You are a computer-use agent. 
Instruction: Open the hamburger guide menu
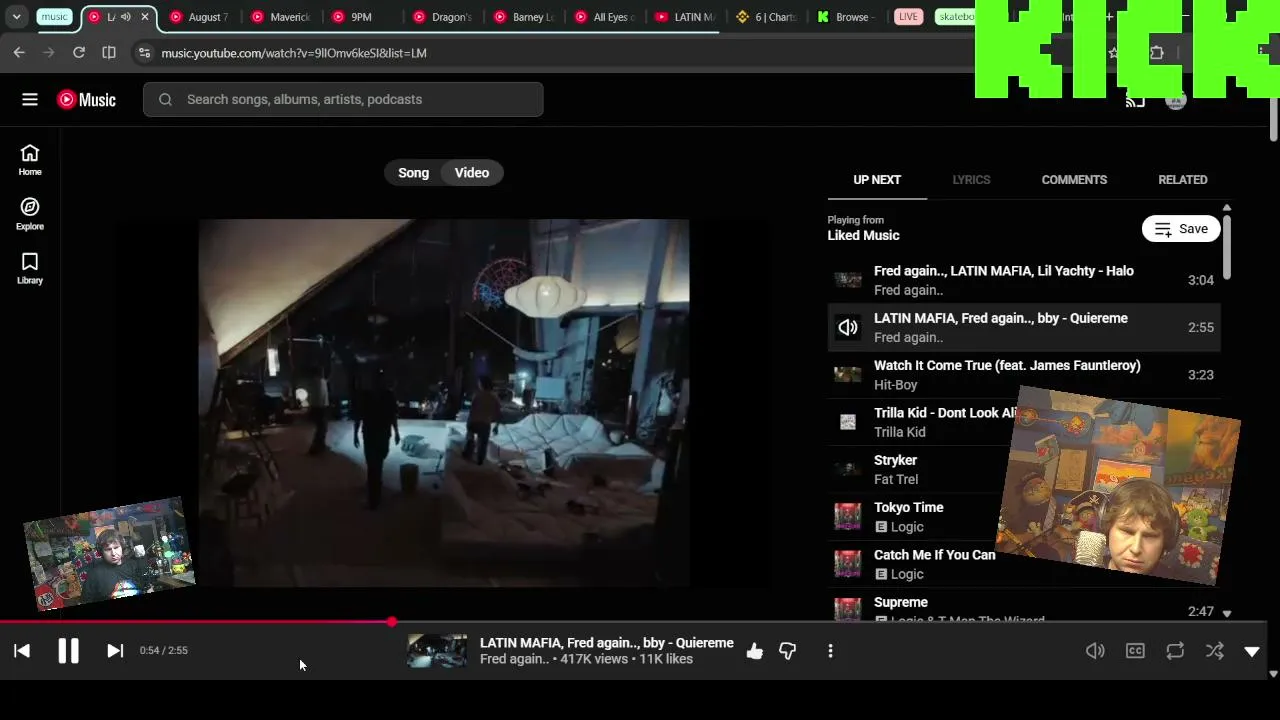30,99
